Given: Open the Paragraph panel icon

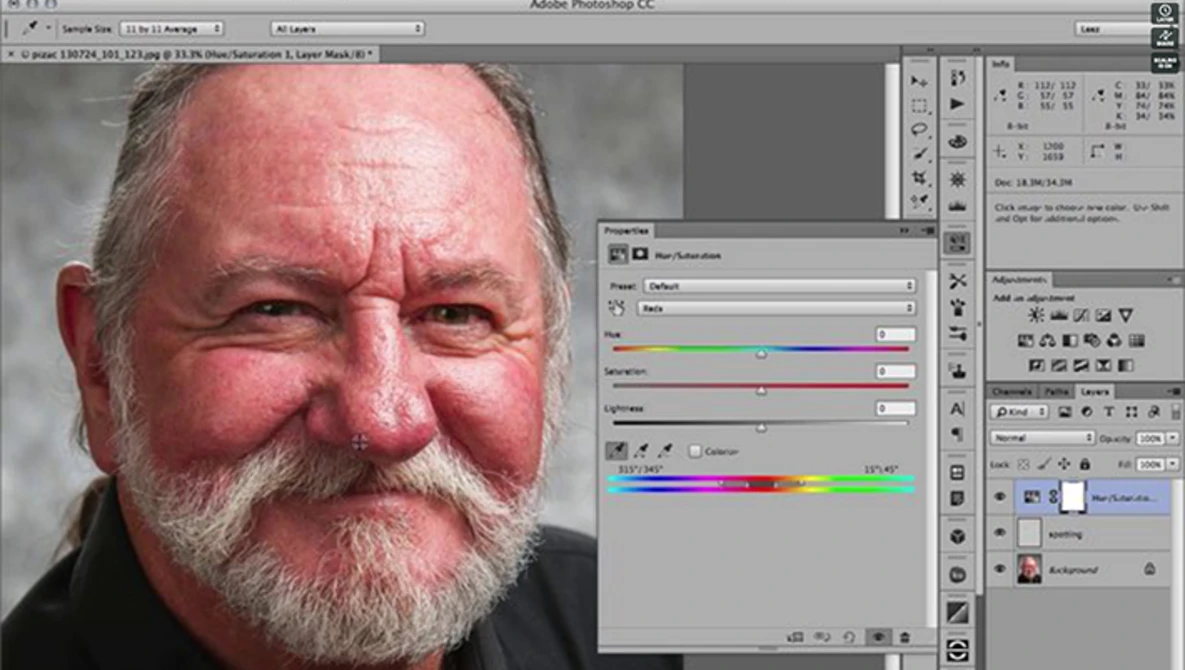Looking at the screenshot, I should 958,434.
